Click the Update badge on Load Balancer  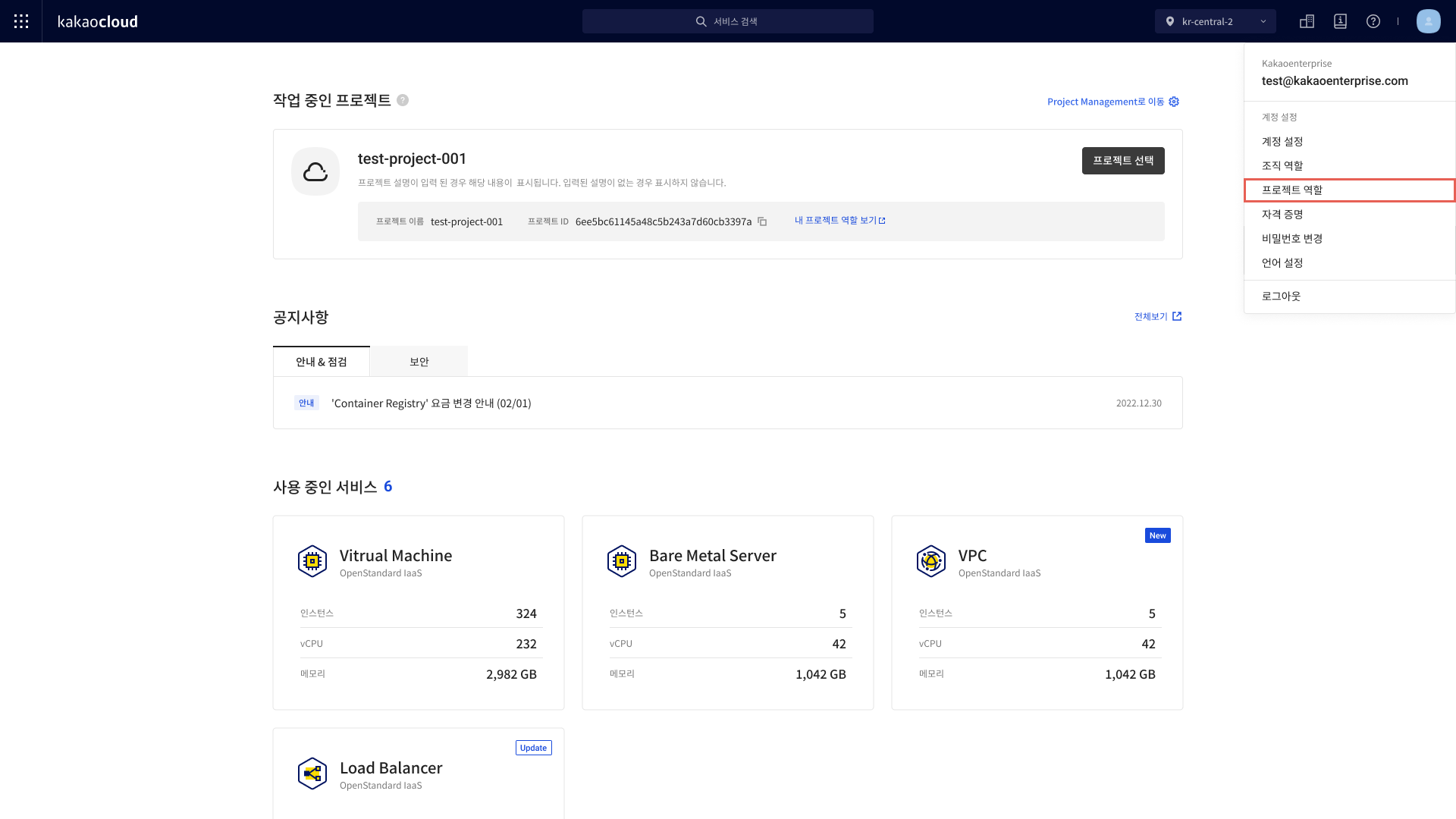click(534, 748)
